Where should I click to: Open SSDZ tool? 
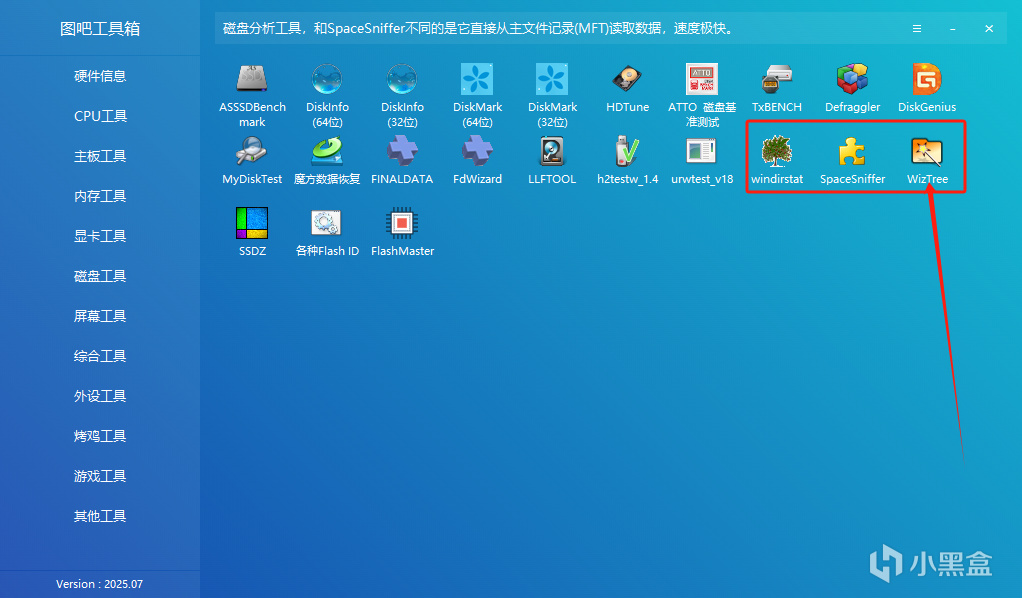coord(252,232)
